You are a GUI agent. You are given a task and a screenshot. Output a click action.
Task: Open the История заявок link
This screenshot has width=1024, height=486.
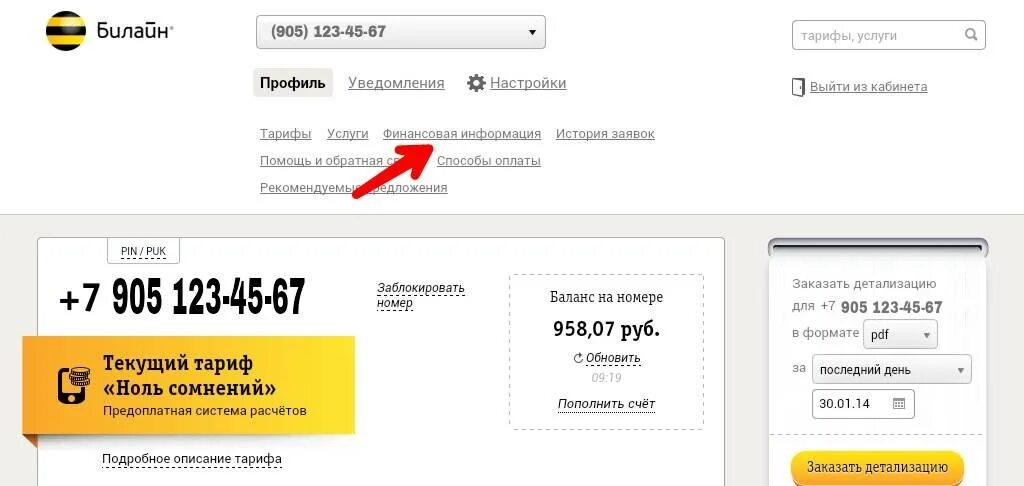point(605,134)
